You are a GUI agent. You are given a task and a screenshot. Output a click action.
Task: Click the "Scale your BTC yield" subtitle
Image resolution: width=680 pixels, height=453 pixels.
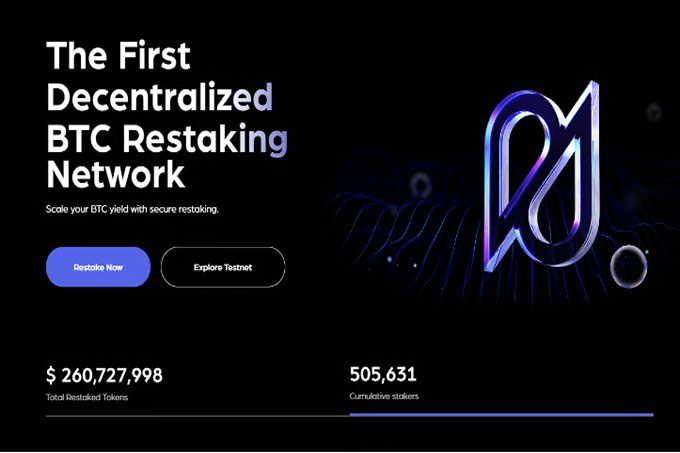click(132, 210)
